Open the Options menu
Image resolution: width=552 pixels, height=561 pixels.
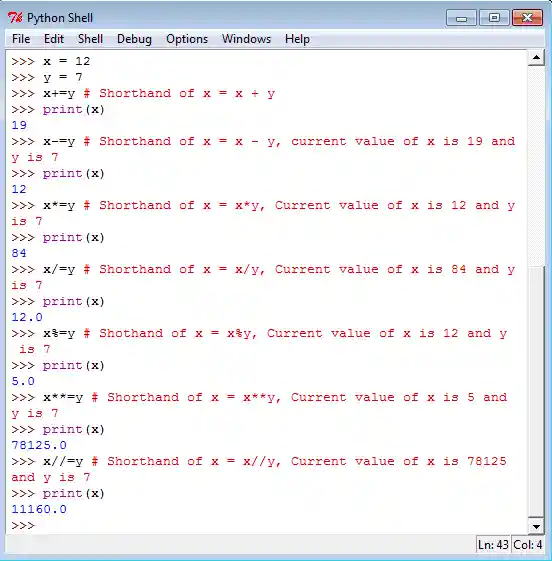[x=187, y=39]
